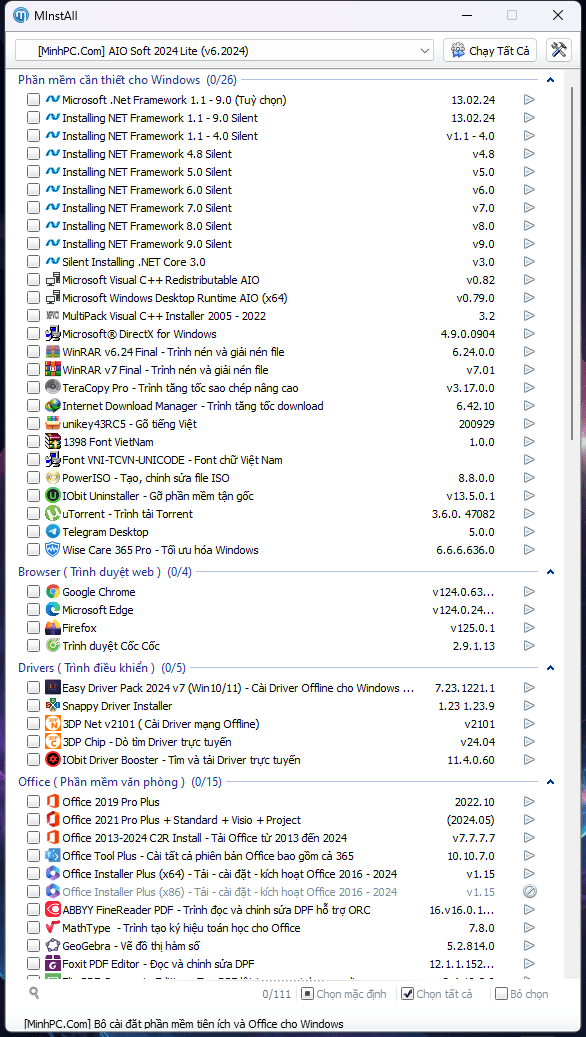Click the 3DP Net v2101 icon
Viewport: 586px width, 1037px height.
[x=53, y=724]
